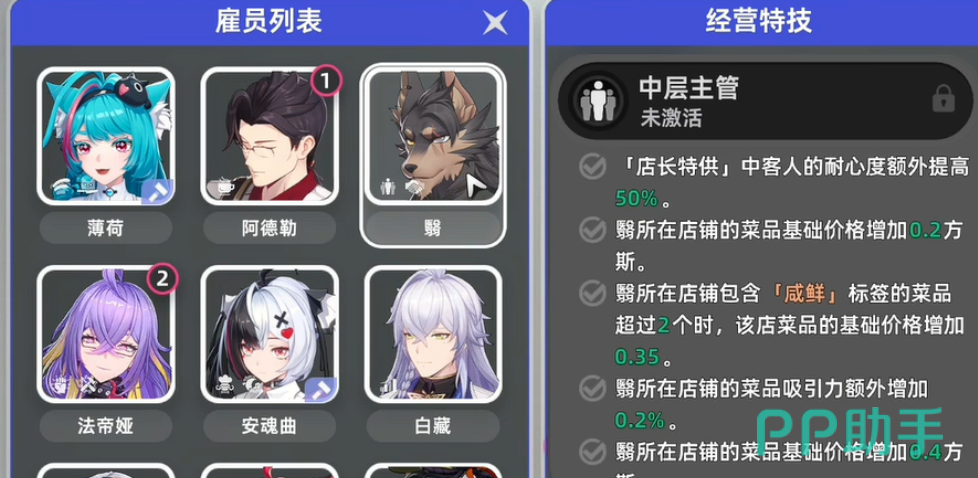Click the hammer icon on 薄荷 portrait
978x478 pixels.
point(157,190)
